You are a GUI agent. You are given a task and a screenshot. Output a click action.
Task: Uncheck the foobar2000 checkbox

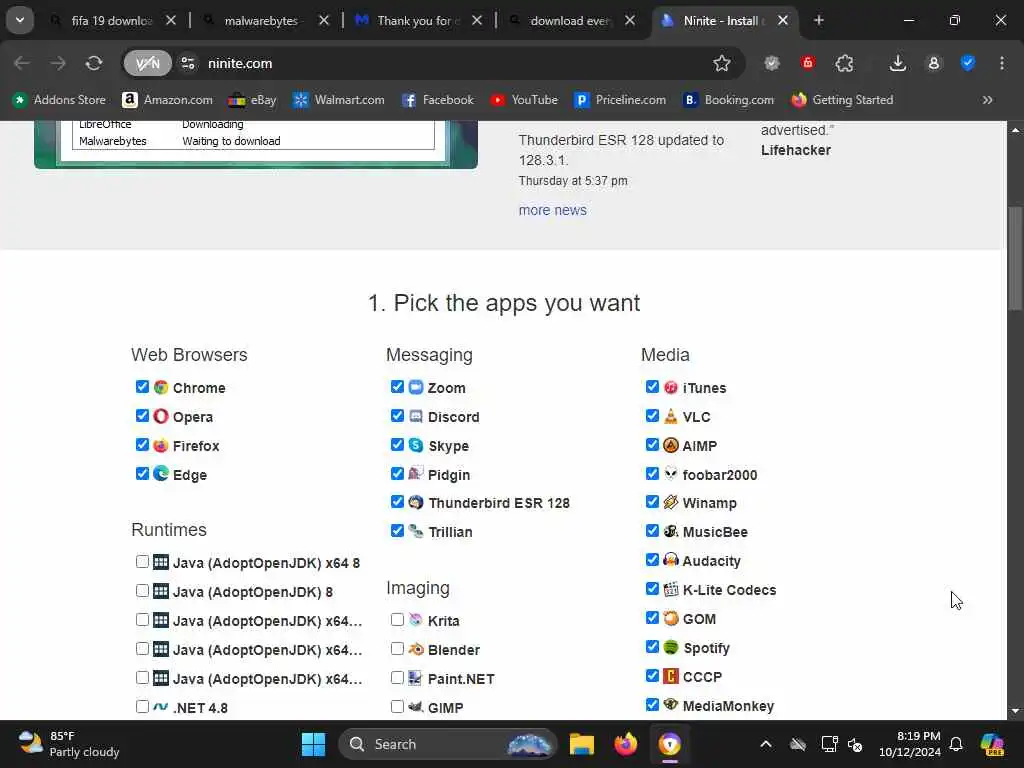[x=652, y=473]
